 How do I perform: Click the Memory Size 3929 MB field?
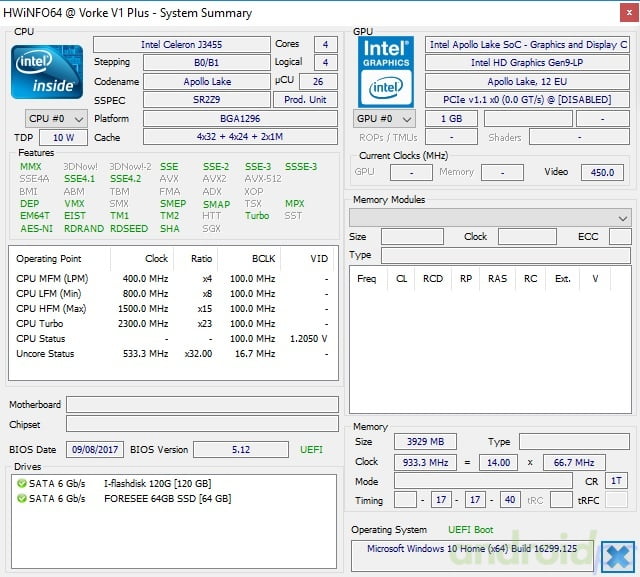coord(425,442)
